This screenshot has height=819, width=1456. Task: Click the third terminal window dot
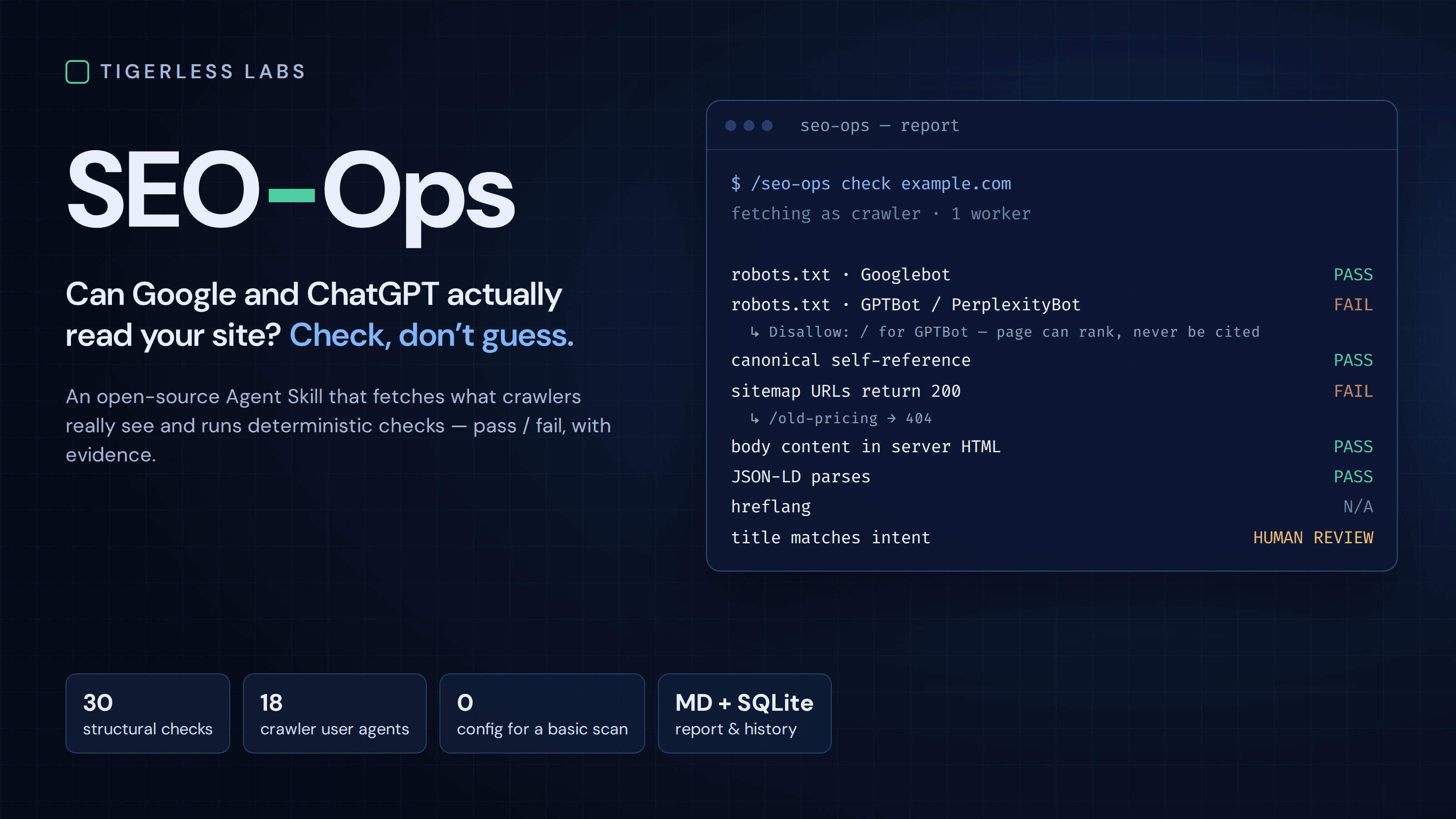[767, 126]
